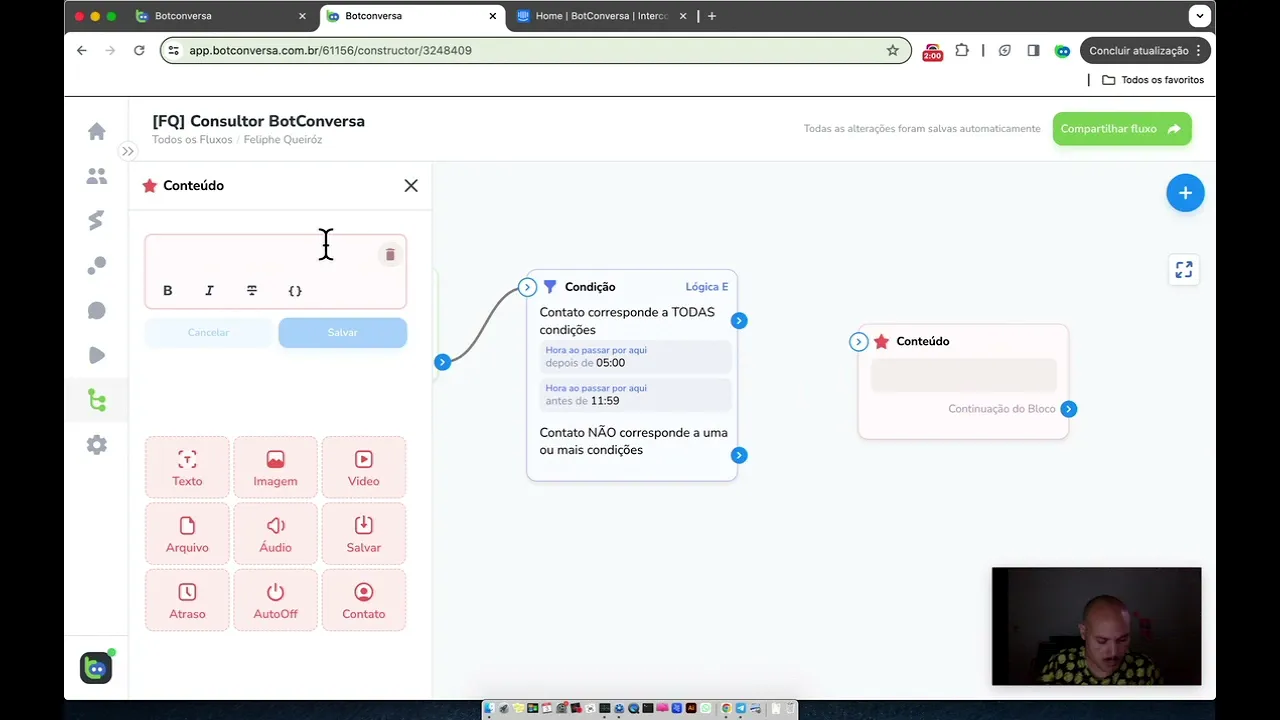Click the Compartilhar fluxo button

1122,129
